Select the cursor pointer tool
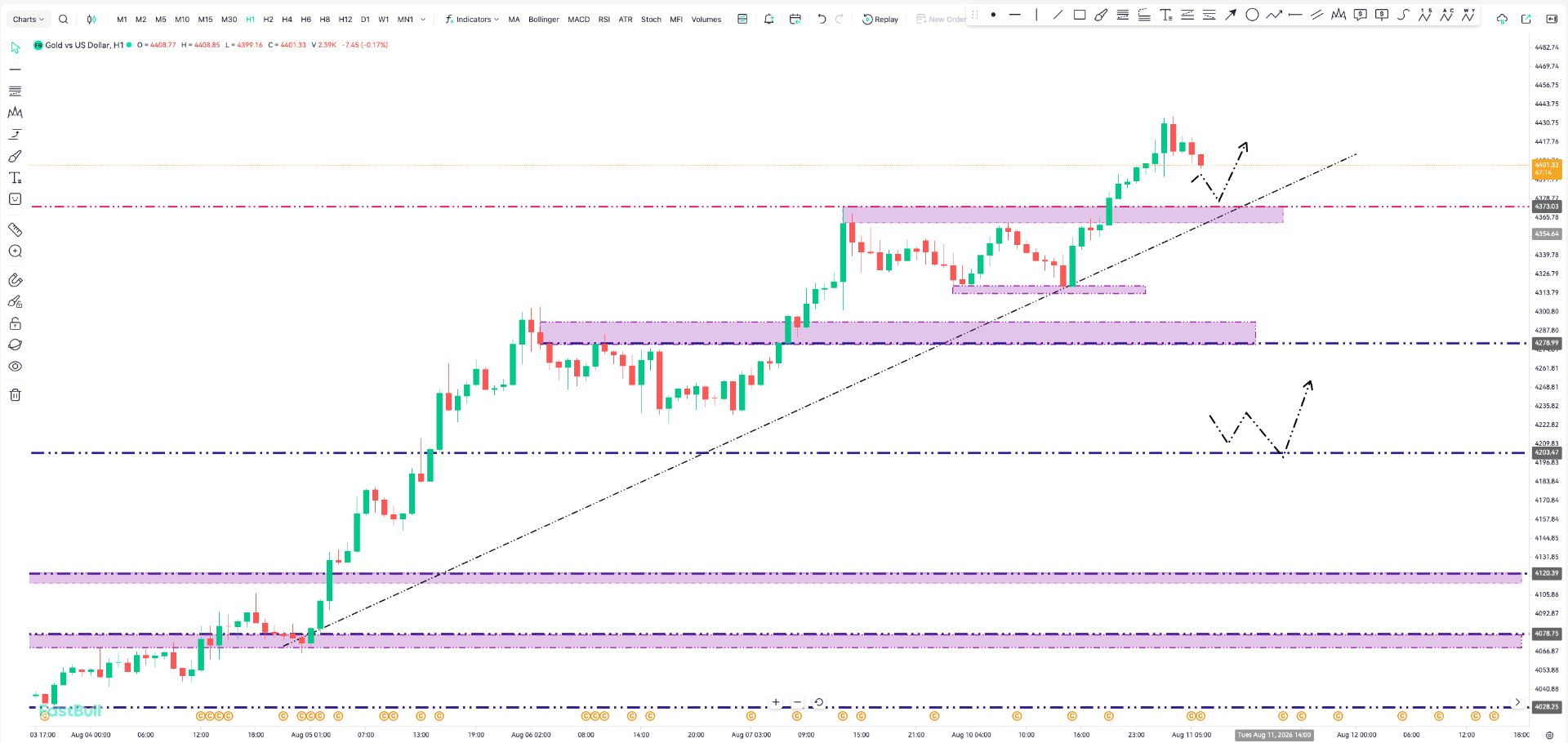The width and height of the screenshot is (1568, 743). [x=15, y=48]
